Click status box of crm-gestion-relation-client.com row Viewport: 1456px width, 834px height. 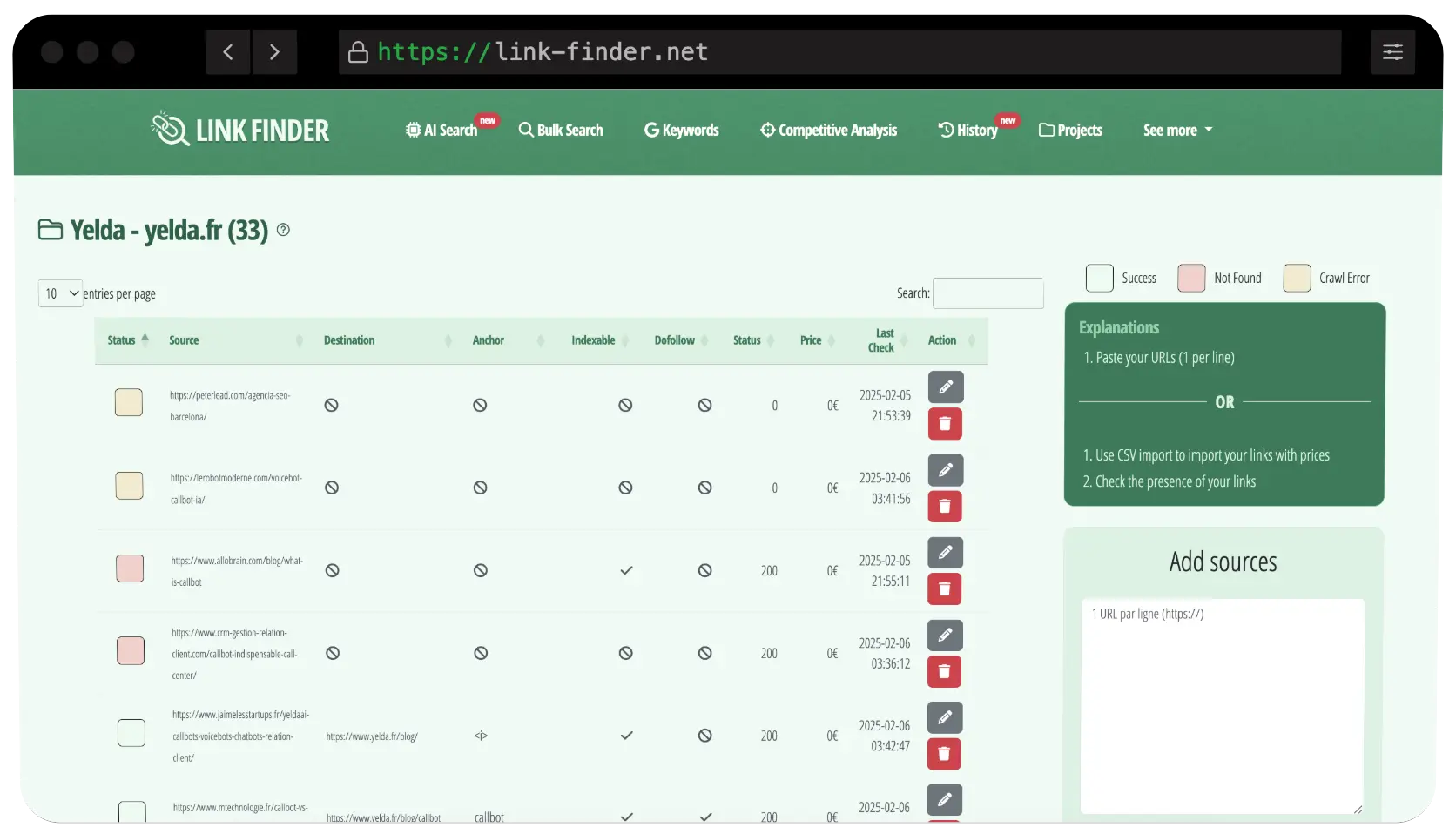pyautogui.click(x=131, y=650)
